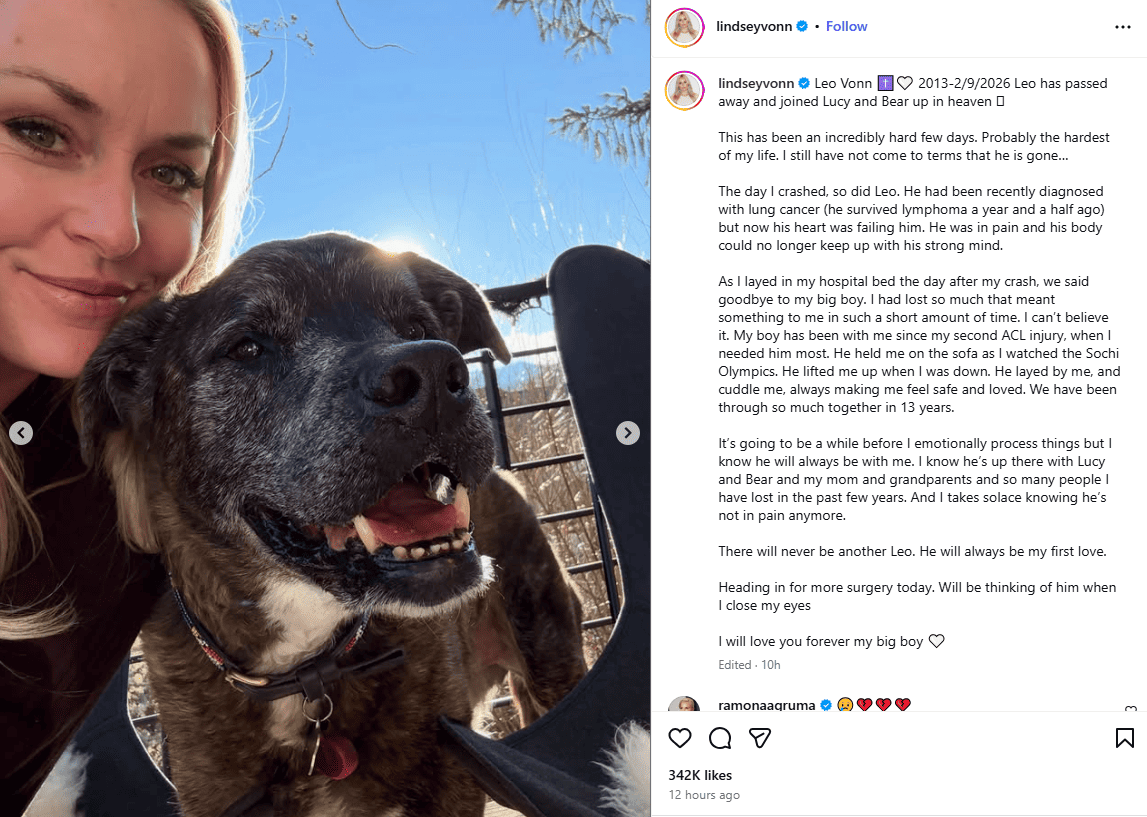Screen dimensions: 1147x817
Task: Click the Edited 10h caption label
Action: (x=749, y=665)
